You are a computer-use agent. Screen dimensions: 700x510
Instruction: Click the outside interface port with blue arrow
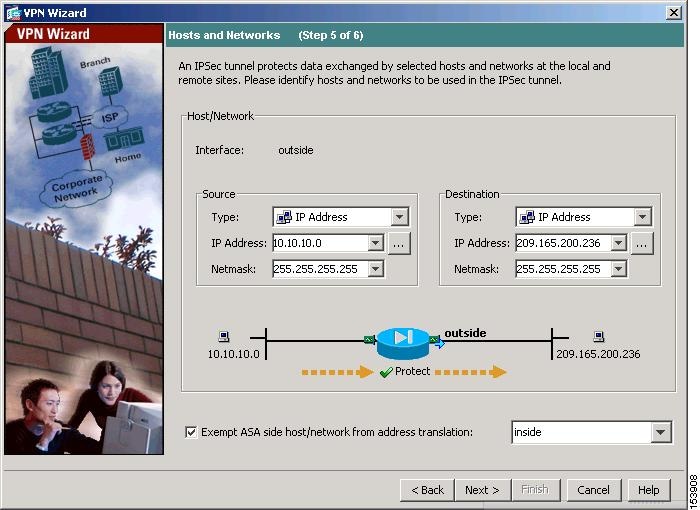pyautogui.click(x=437, y=341)
